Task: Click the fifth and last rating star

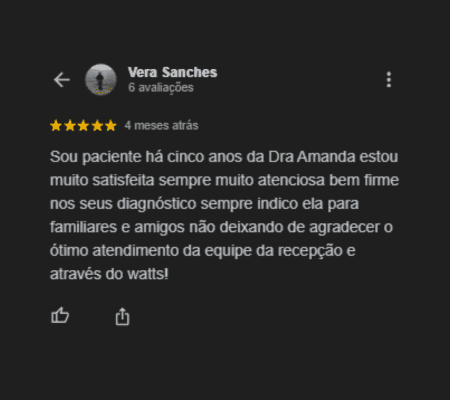Action: [x=111, y=126]
